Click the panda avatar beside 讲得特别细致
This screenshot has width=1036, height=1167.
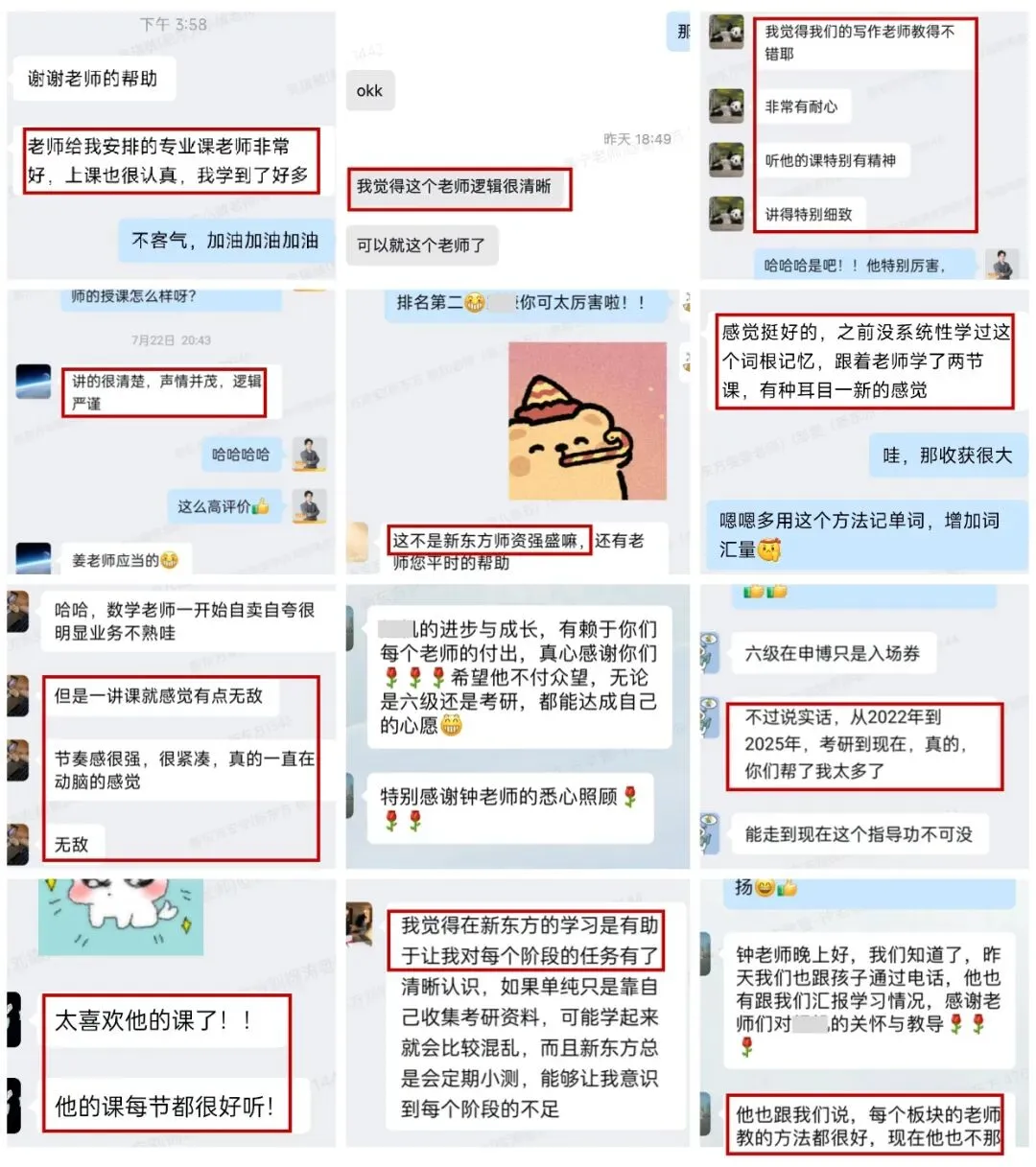tap(726, 213)
